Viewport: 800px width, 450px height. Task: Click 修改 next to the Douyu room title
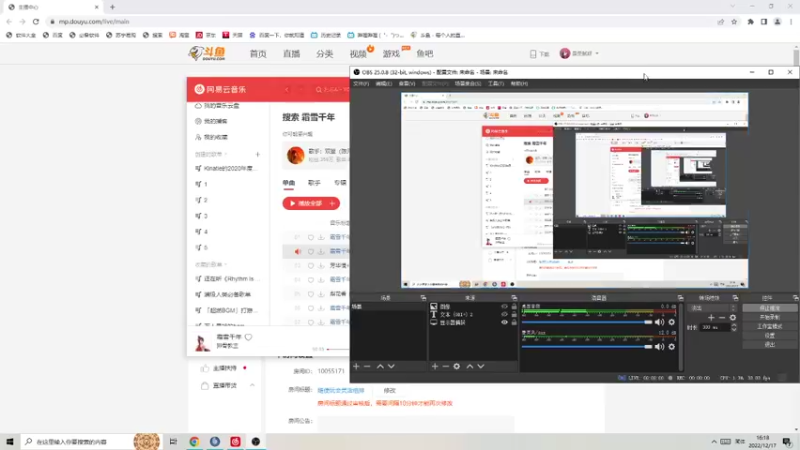coord(389,390)
